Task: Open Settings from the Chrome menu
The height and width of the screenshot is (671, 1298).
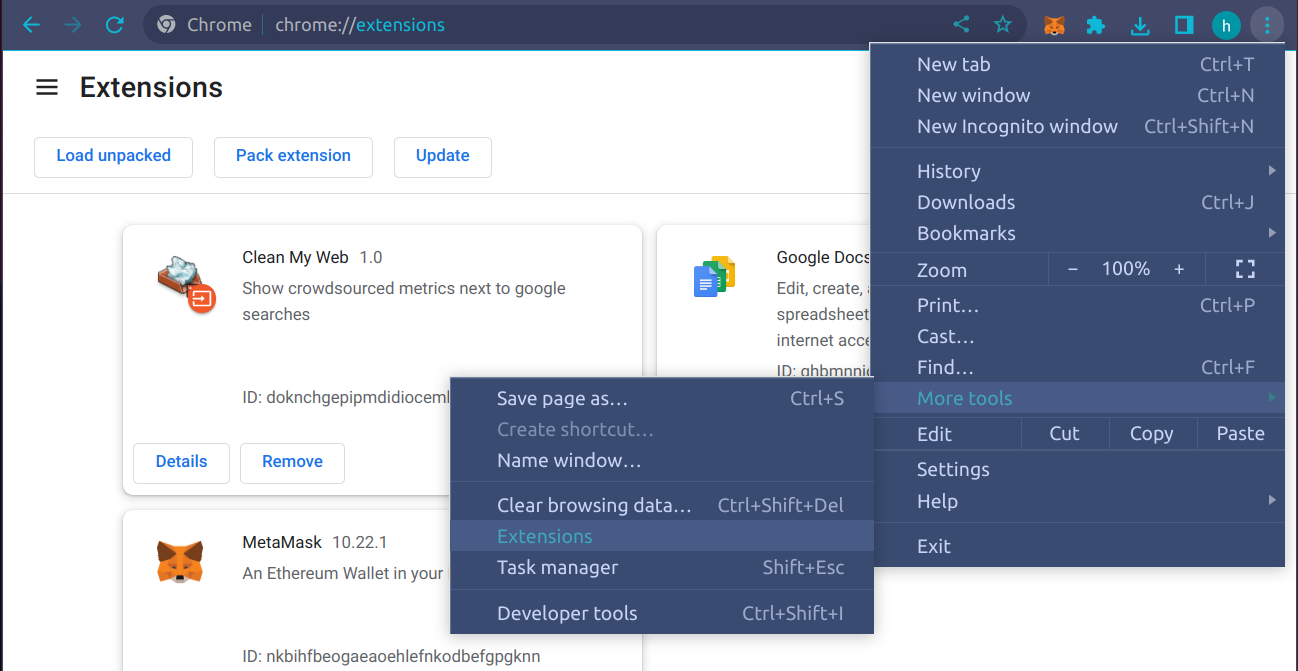Action: click(x=1077, y=469)
